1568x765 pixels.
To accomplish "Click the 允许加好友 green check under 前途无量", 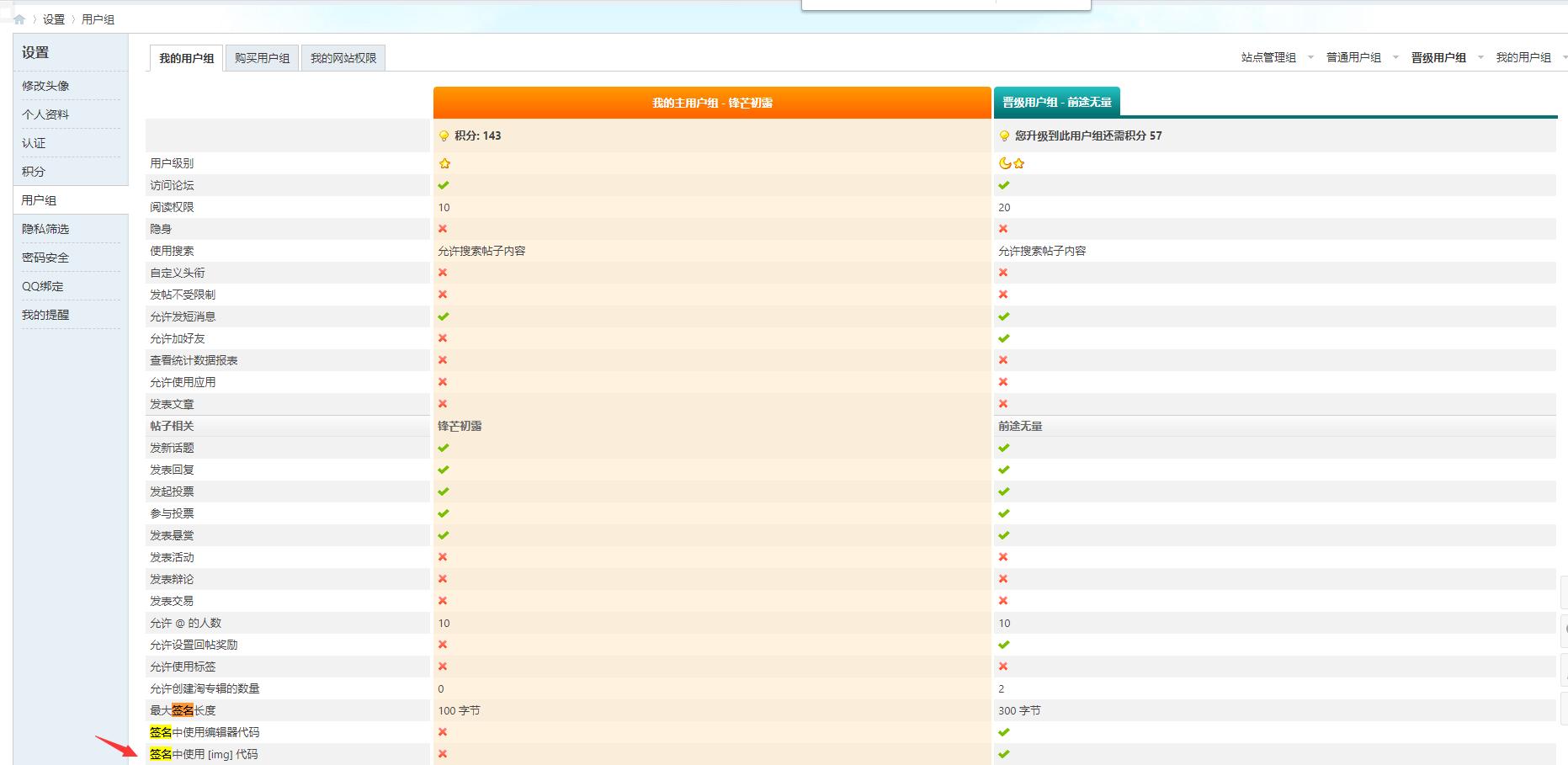I will pyautogui.click(x=1004, y=338).
